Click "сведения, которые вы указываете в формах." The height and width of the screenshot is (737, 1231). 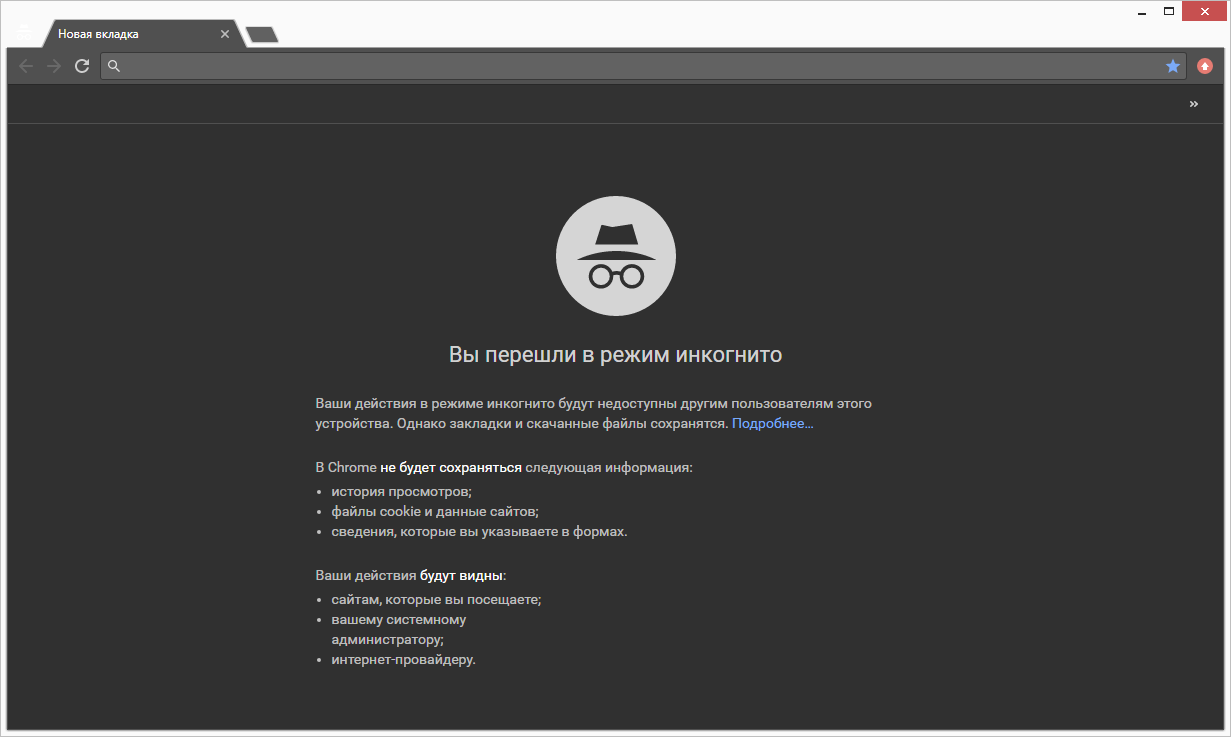479,532
